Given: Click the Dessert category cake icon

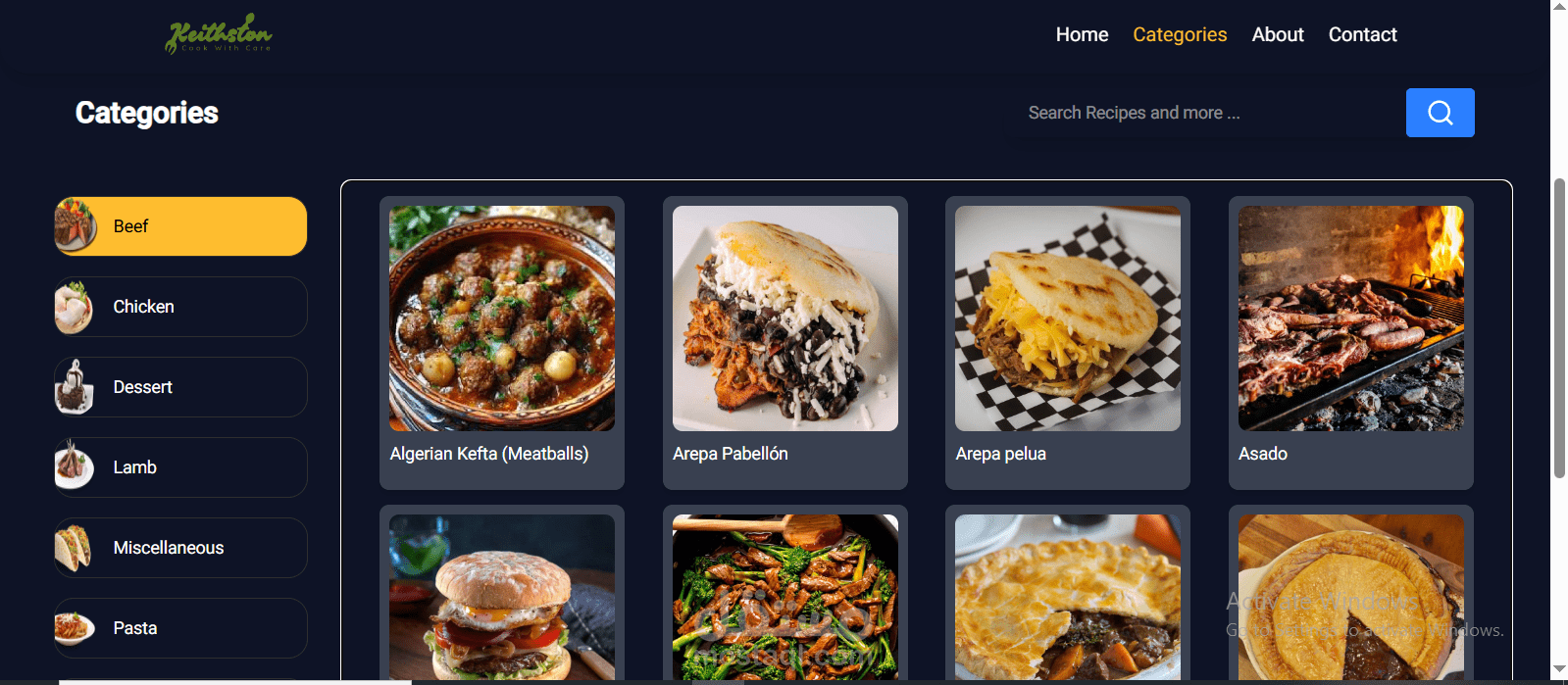Looking at the screenshot, I should [75, 387].
